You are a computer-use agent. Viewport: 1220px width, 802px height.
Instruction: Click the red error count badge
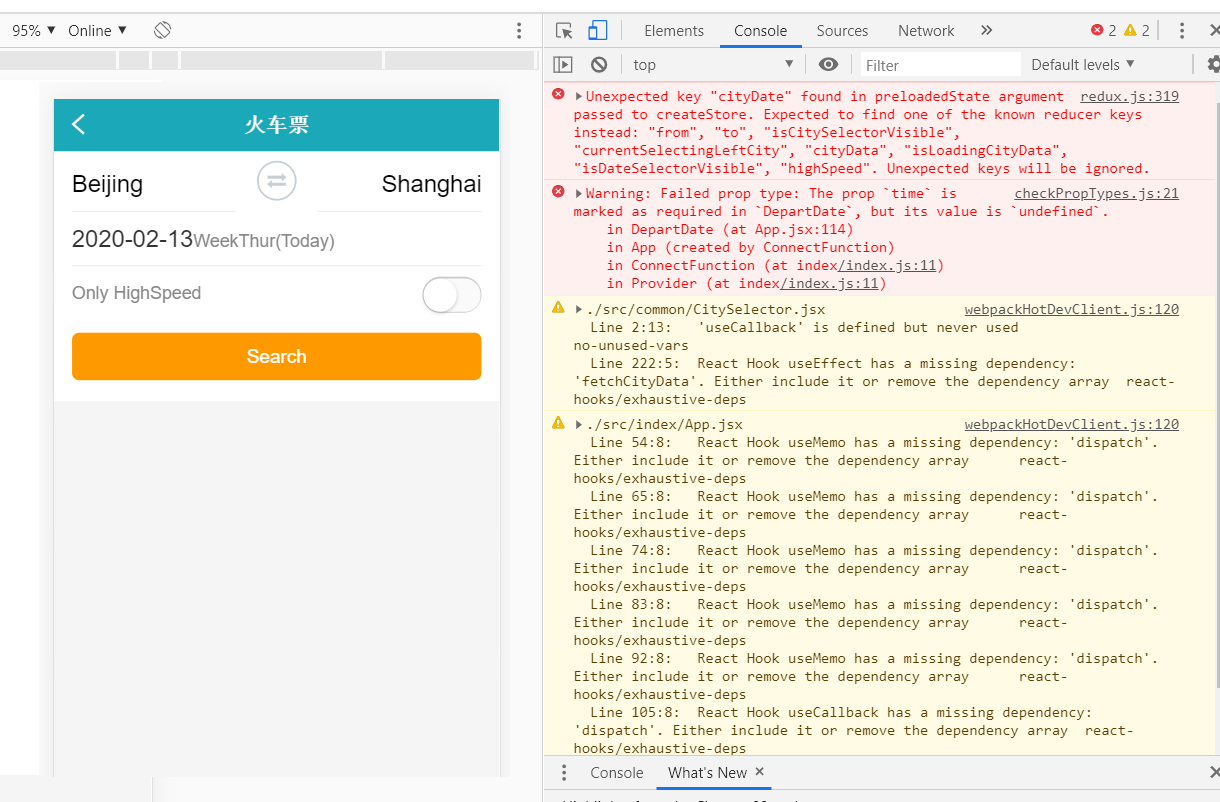(x=1104, y=30)
